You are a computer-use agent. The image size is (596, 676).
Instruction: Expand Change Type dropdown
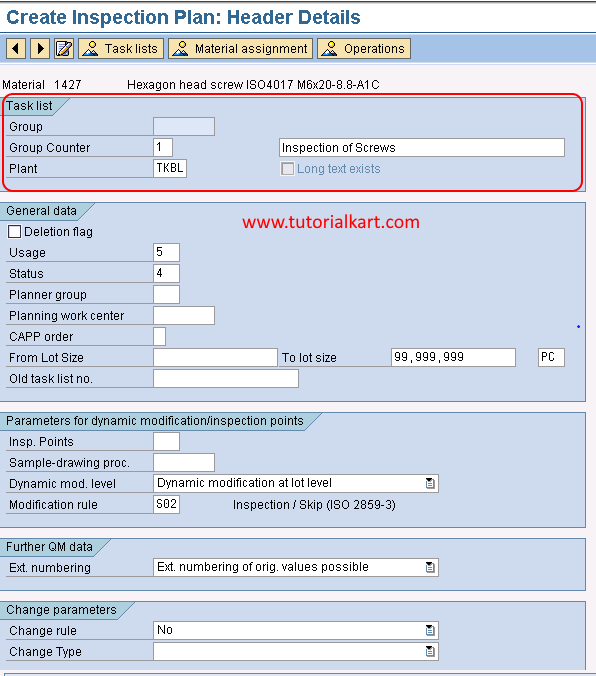[x=430, y=651]
